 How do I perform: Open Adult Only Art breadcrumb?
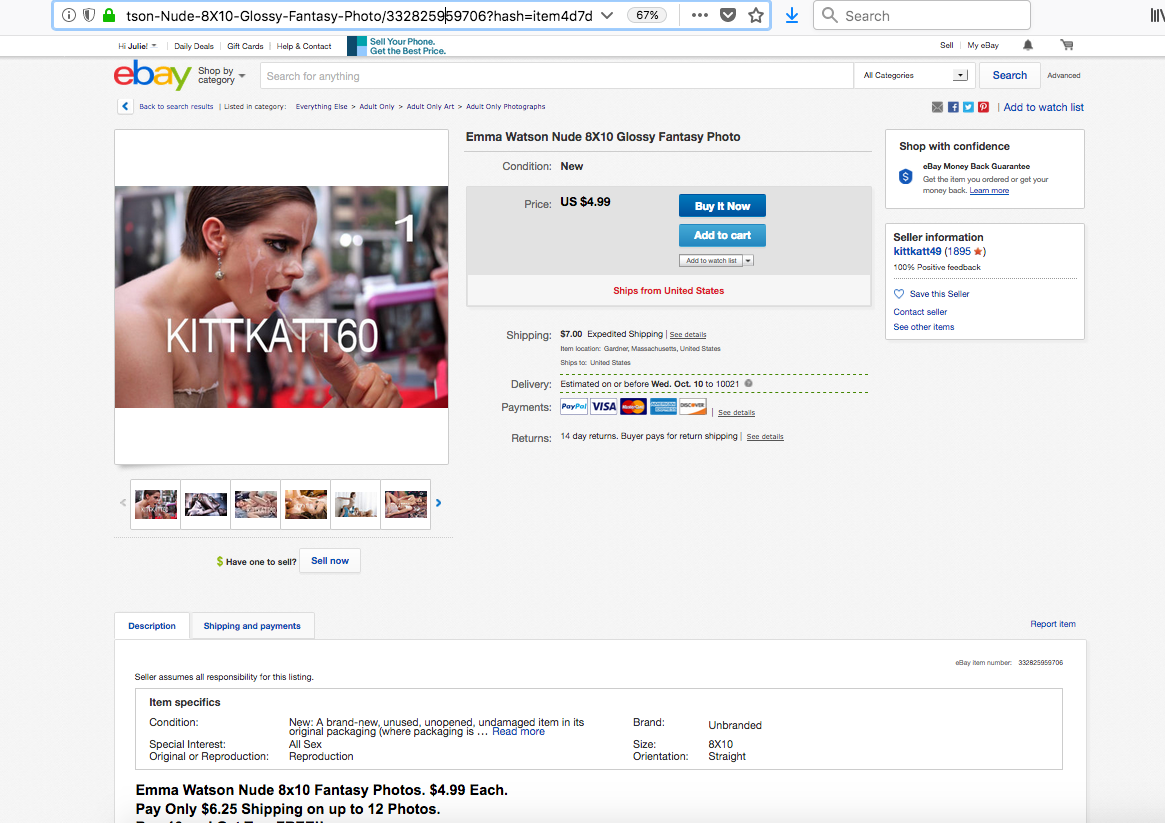click(x=430, y=106)
